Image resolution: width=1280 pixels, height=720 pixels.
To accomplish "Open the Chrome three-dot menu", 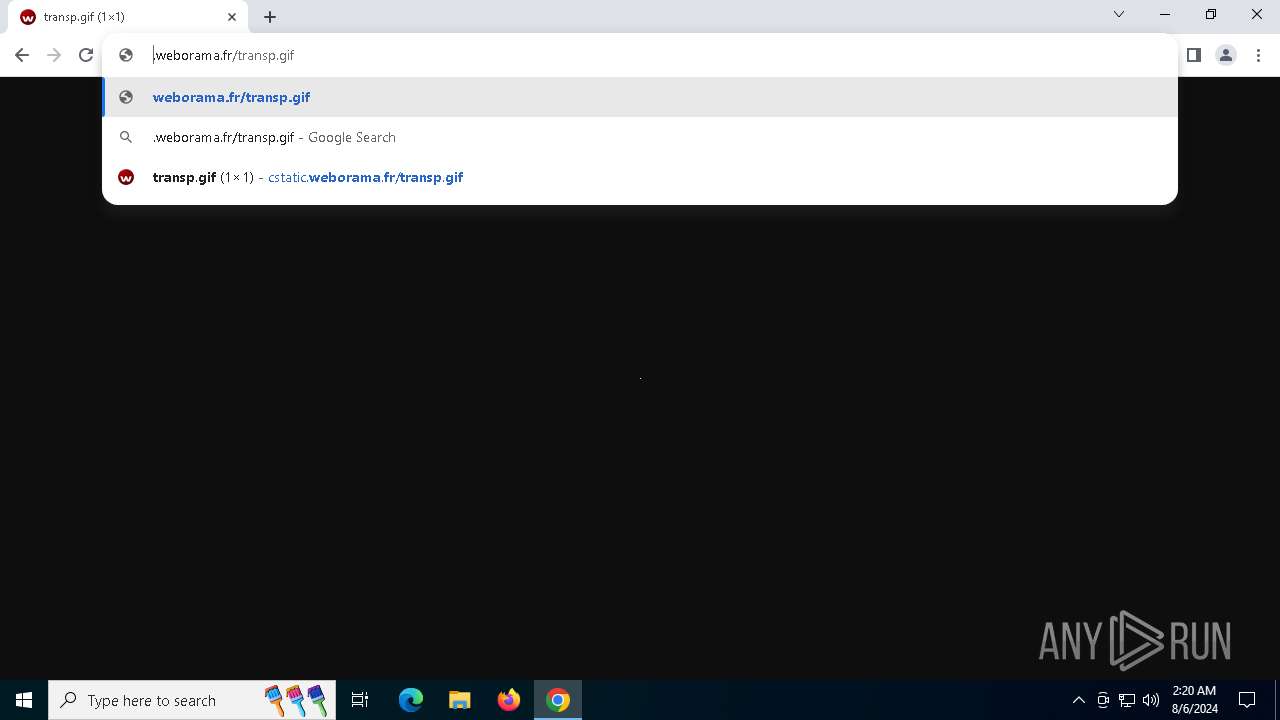I will pos(1258,55).
